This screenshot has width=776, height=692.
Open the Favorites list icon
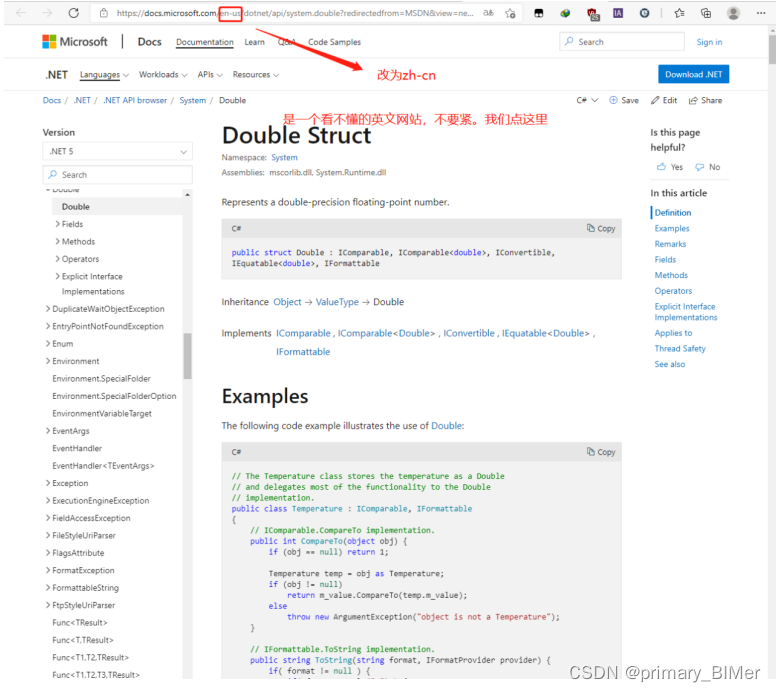679,13
